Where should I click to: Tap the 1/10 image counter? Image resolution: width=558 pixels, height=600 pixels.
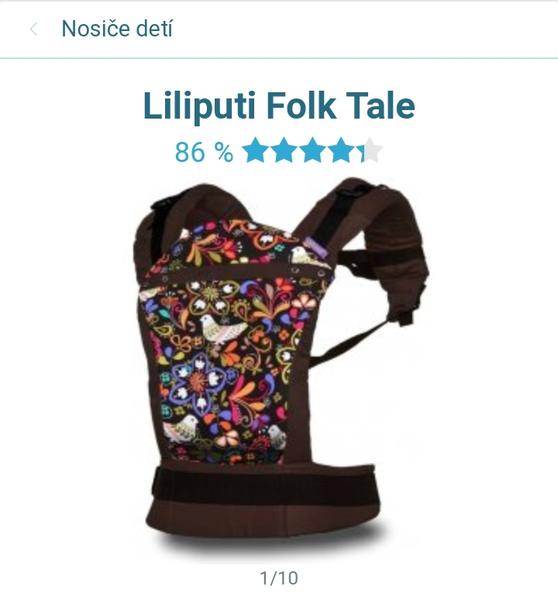click(x=279, y=578)
